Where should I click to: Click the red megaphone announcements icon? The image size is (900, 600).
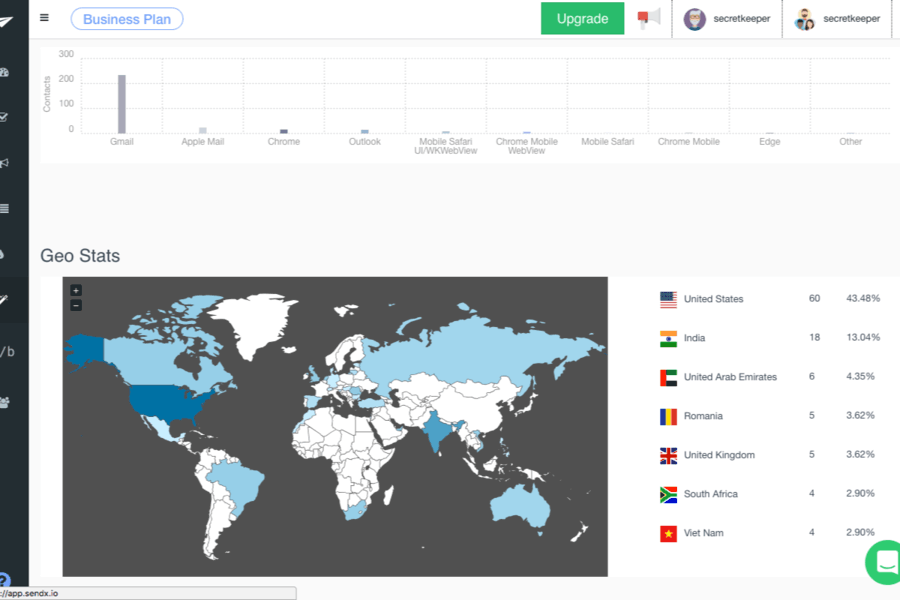(649, 18)
